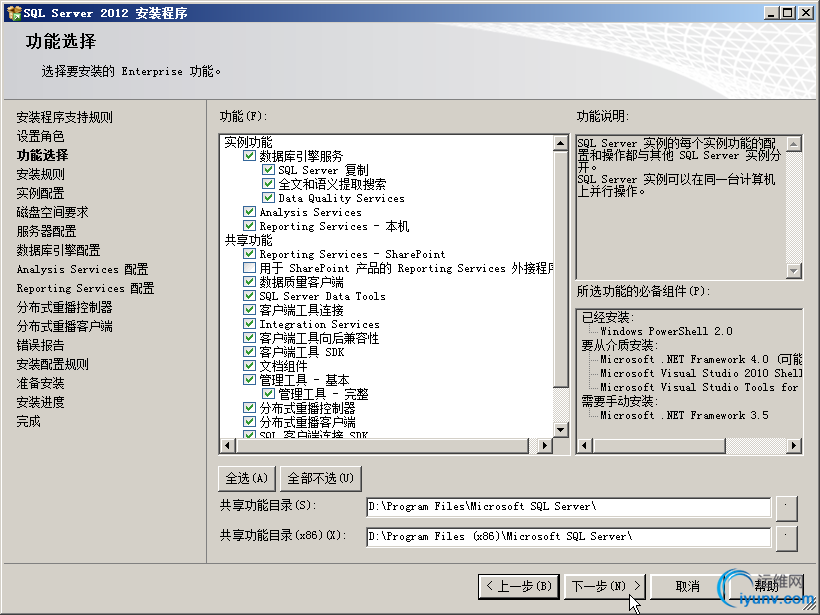Proceed with 下一步(N) button
Screen dimensions: 820x615
click(x=606, y=586)
